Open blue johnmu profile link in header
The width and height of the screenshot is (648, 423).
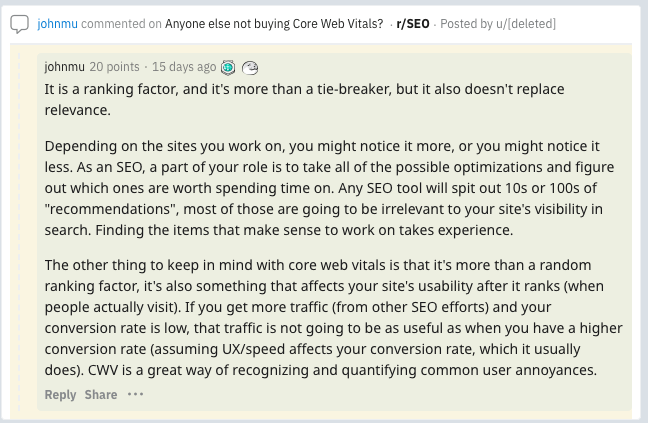point(57,24)
